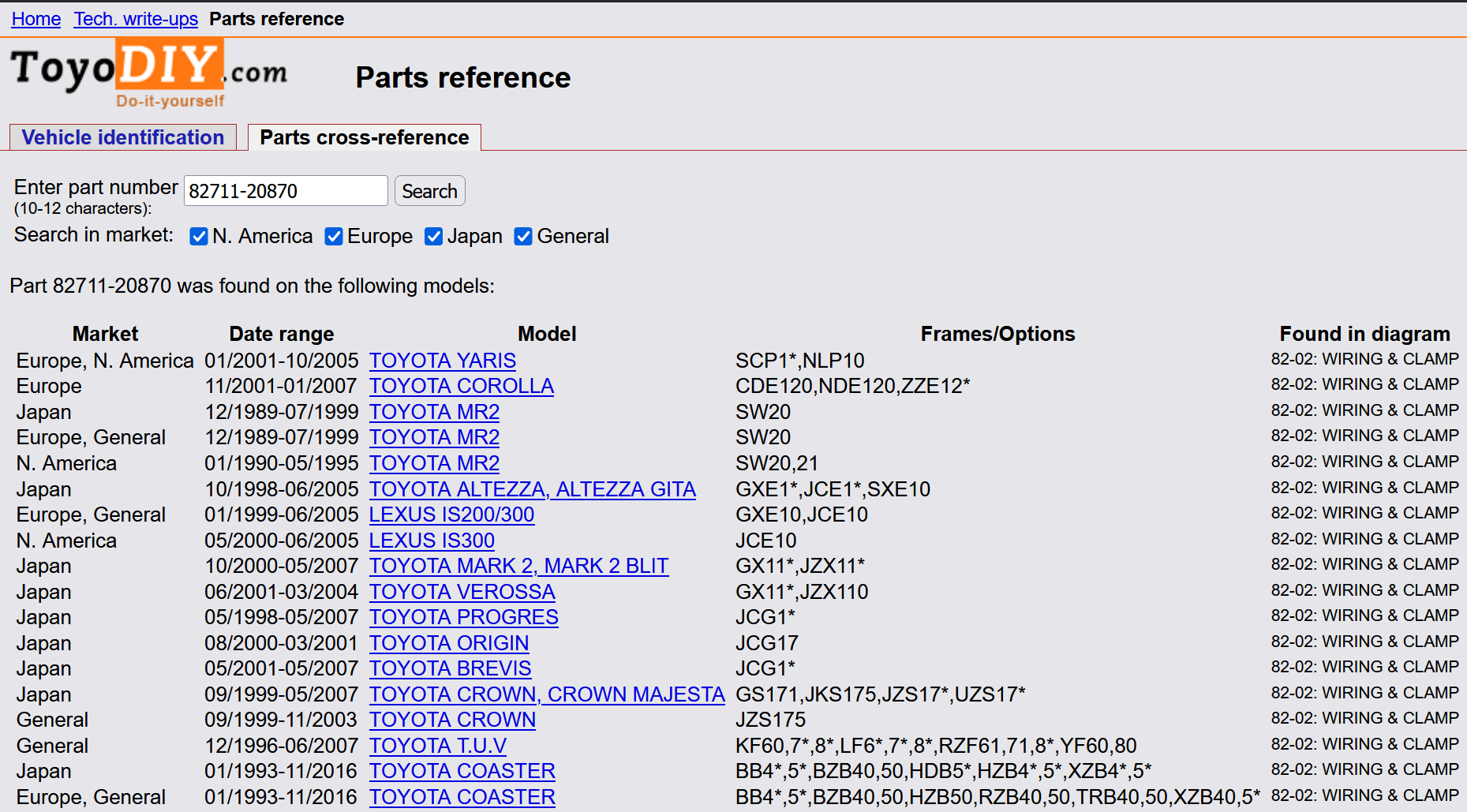Select the Parts cross-reference tab
This screenshot has height=812, width=1467.
365,137
